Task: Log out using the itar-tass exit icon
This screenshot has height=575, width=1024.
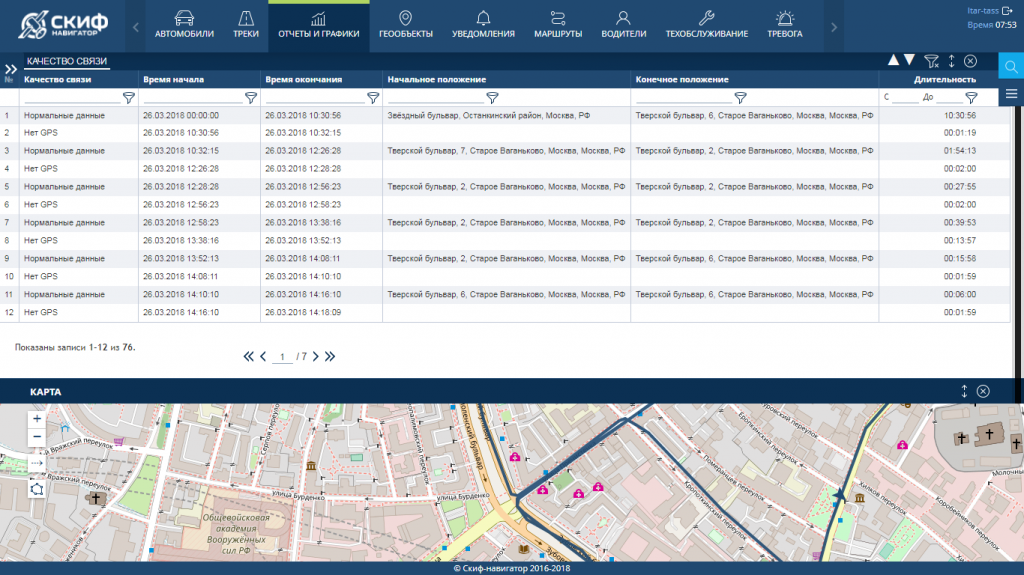Action: coord(1008,10)
